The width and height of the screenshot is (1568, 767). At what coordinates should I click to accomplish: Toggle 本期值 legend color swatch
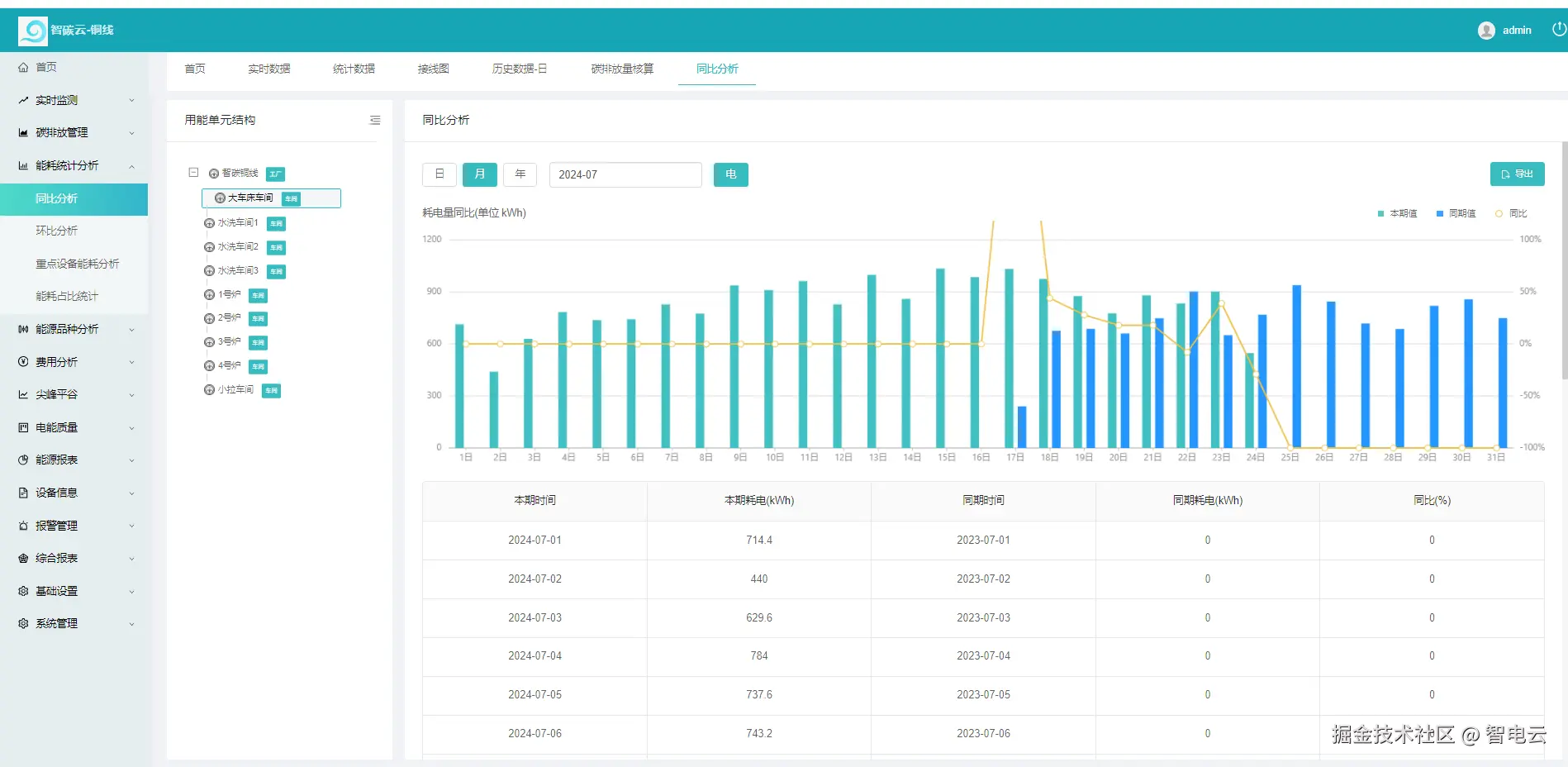pos(1380,213)
